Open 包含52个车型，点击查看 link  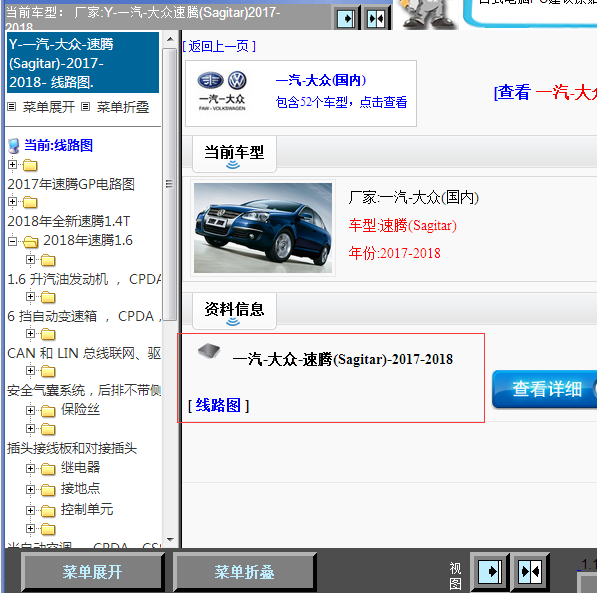pyautogui.click(x=342, y=102)
